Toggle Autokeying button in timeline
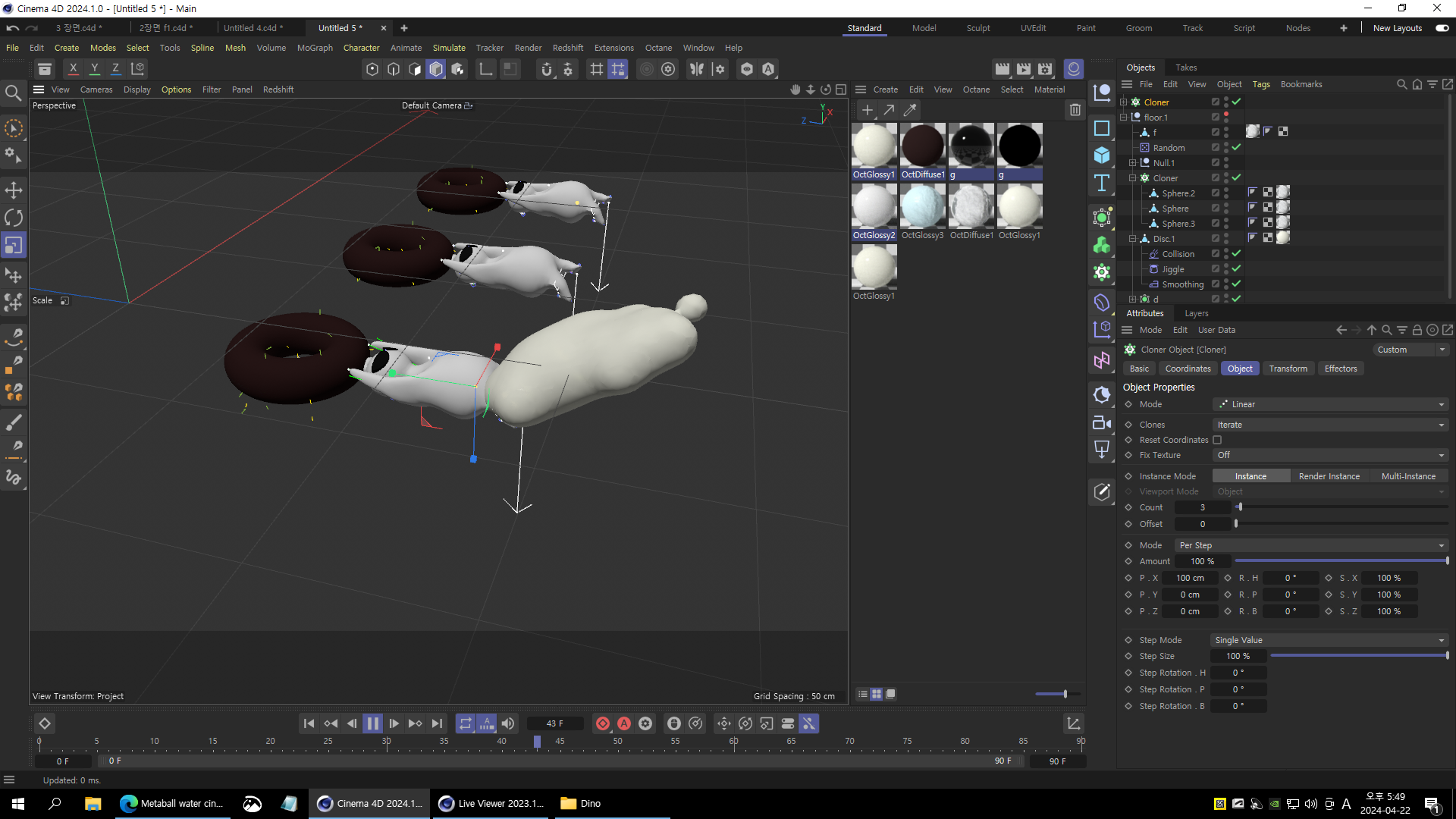Viewport: 1456px width, 819px height. [624, 723]
